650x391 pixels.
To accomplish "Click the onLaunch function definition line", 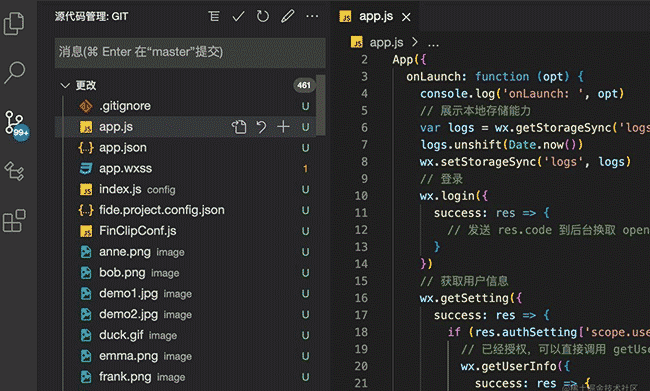I will (495, 77).
